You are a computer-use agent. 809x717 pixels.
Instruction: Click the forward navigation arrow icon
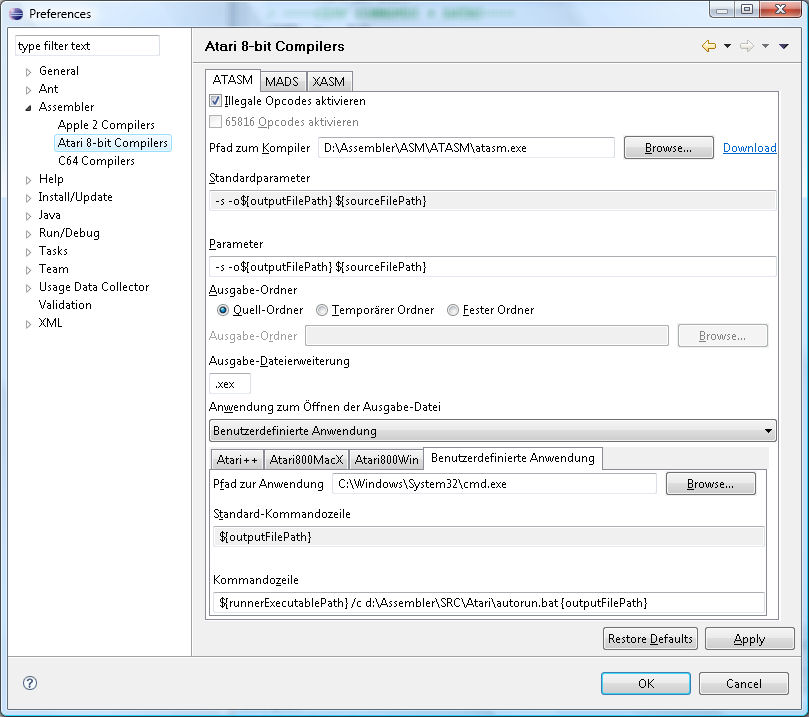tap(747, 46)
